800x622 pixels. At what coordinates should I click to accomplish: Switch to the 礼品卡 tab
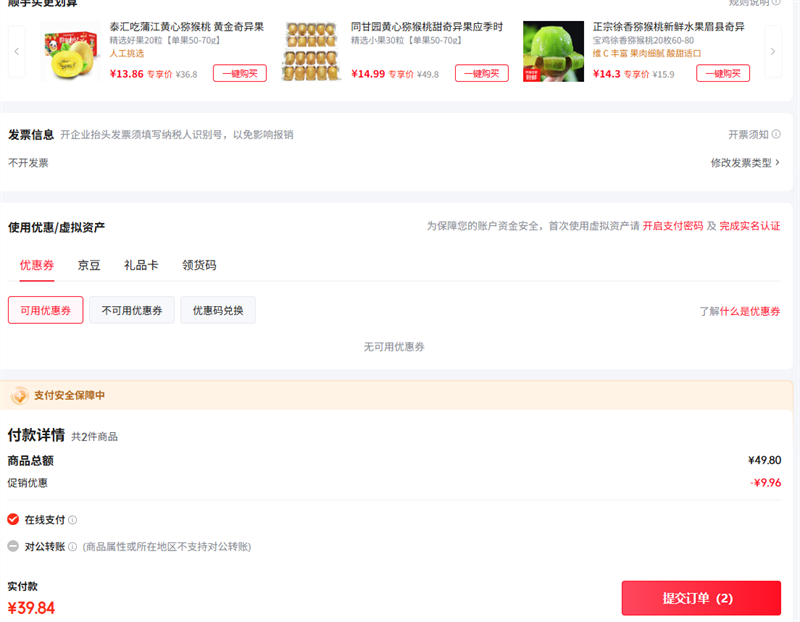[141, 266]
